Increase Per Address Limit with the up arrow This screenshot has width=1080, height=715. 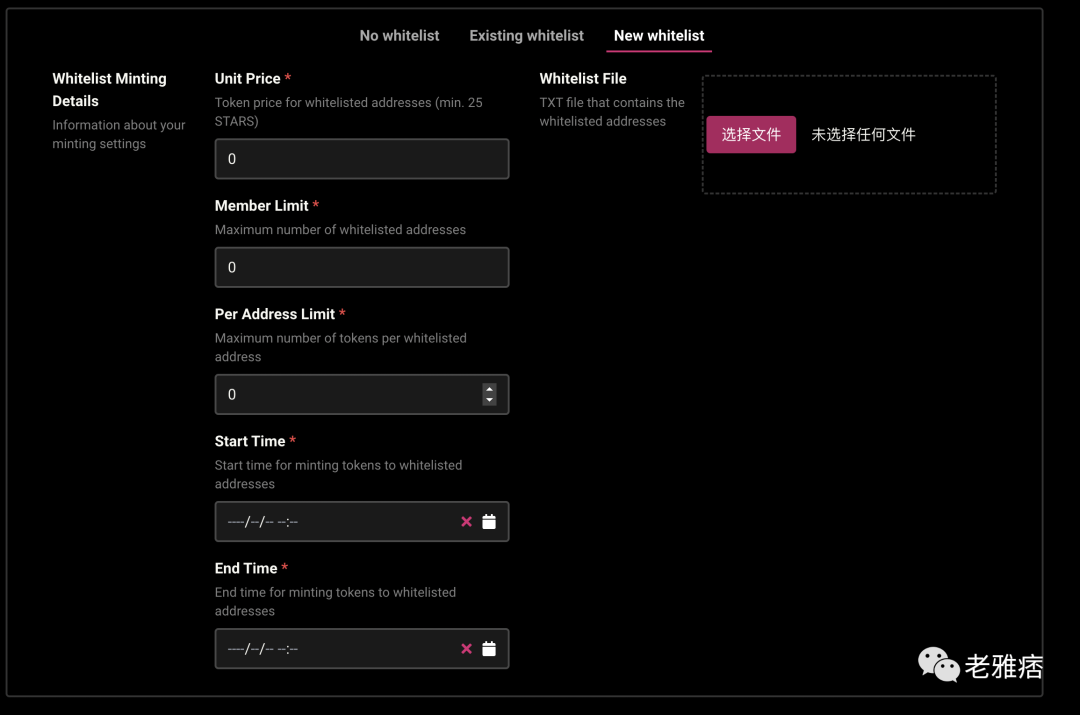[489, 389]
